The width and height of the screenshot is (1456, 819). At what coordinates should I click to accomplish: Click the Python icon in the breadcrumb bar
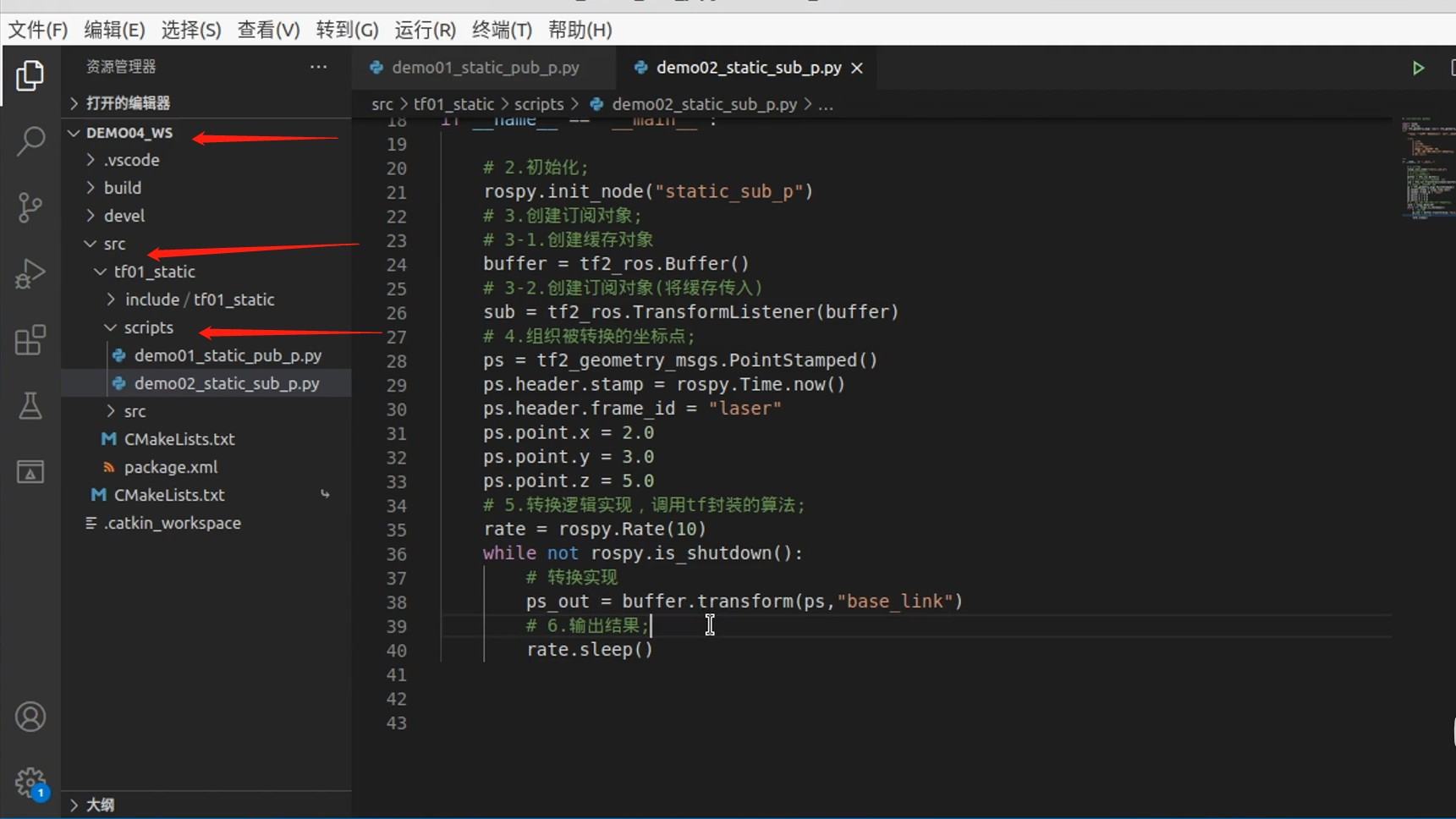pos(596,104)
